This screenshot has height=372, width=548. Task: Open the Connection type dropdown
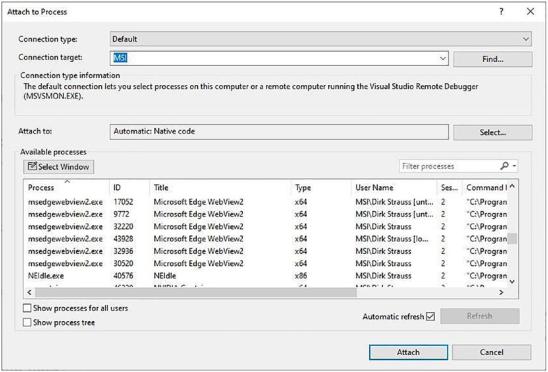pyautogui.click(x=320, y=39)
